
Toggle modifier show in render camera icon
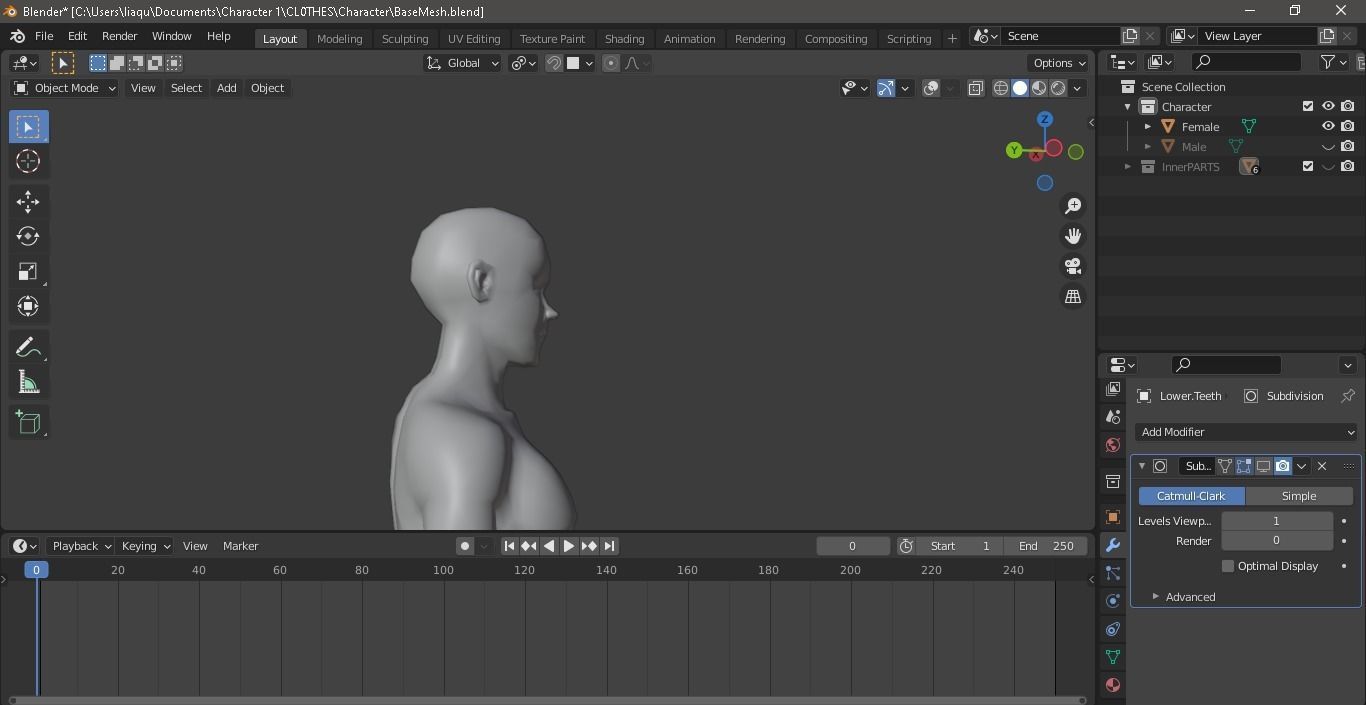point(1283,466)
